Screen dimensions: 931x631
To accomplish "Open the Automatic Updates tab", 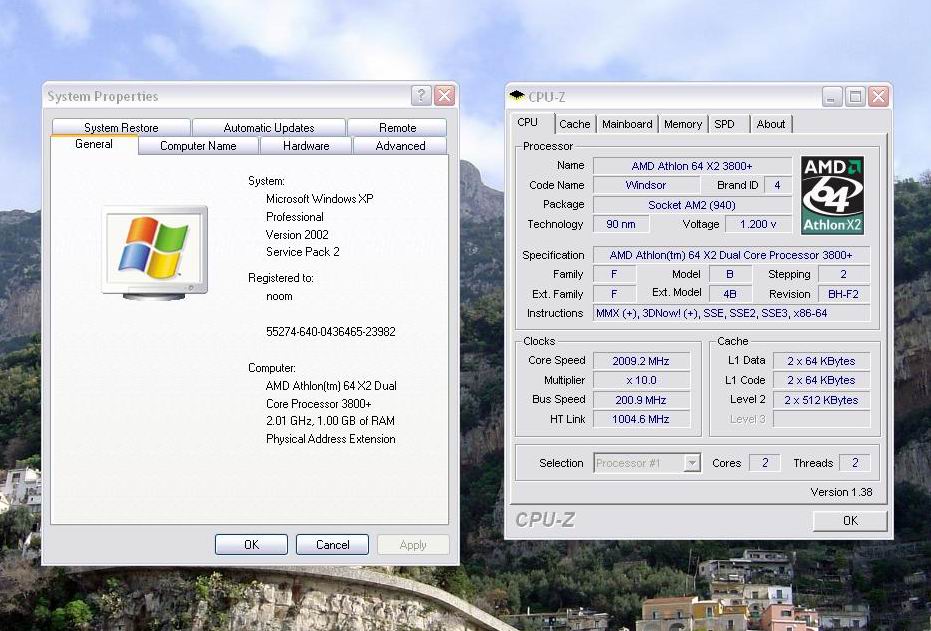I will (x=269, y=128).
